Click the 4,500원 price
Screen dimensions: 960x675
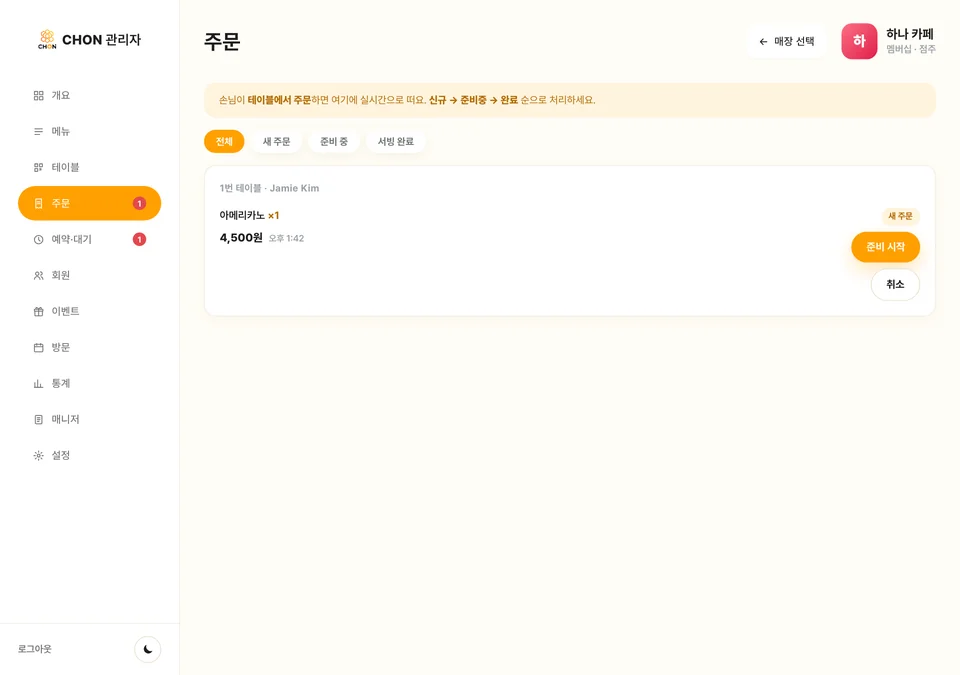pyautogui.click(x=241, y=238)
